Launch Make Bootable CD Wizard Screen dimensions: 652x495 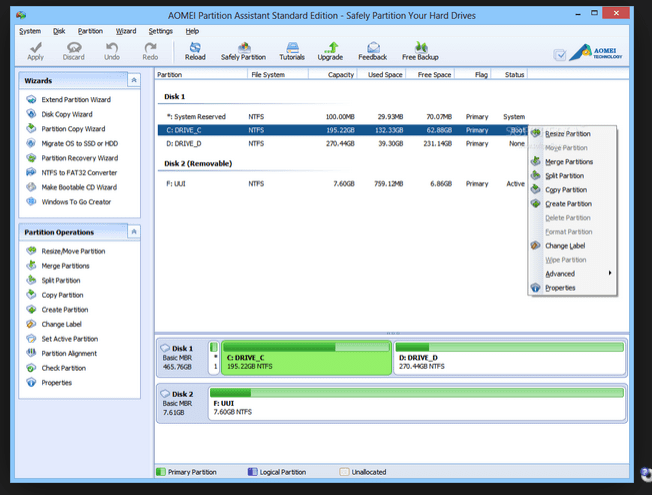pos(72,187)
